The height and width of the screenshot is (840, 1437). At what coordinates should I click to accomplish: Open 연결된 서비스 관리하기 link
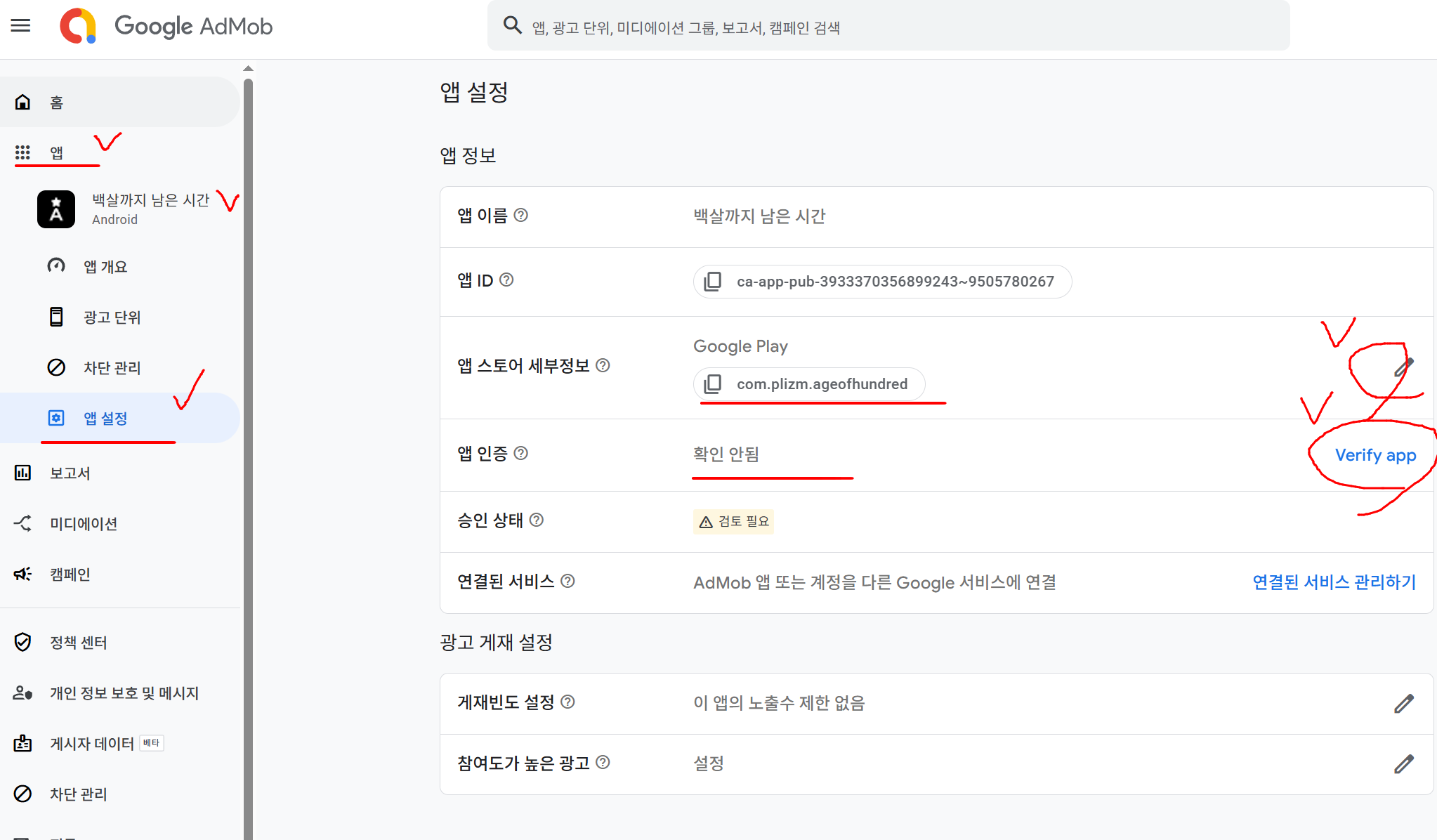(x=1334, y=582)
